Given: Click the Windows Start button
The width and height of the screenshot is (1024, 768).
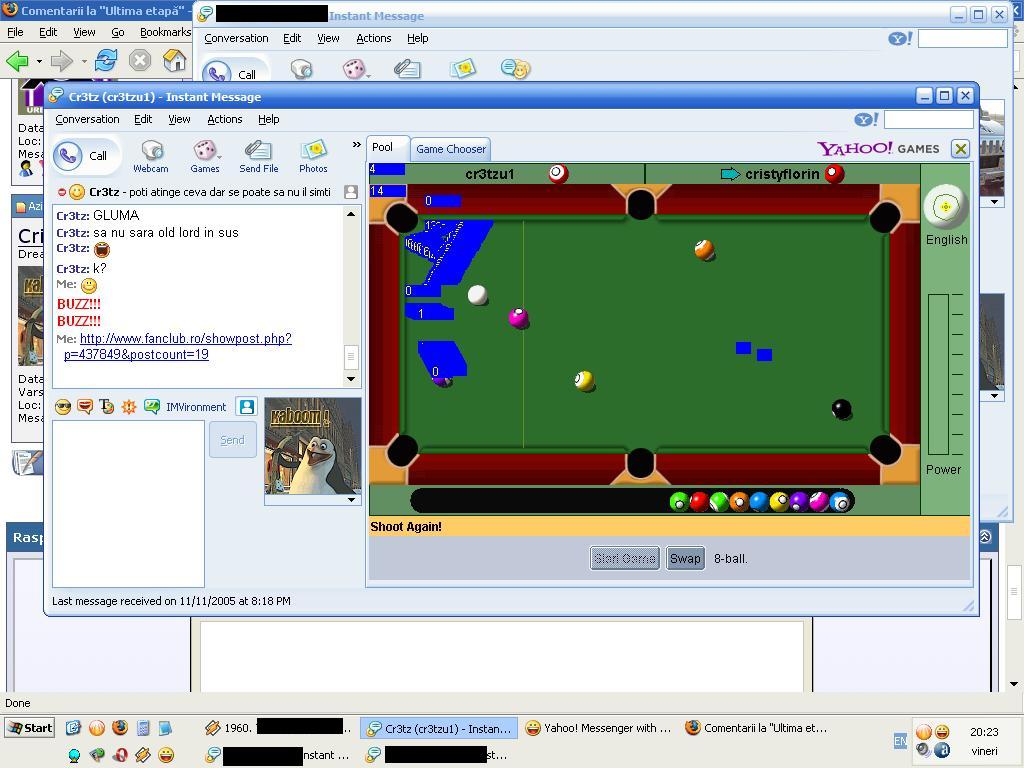Looking at the screenshot, I should [30, 728].
